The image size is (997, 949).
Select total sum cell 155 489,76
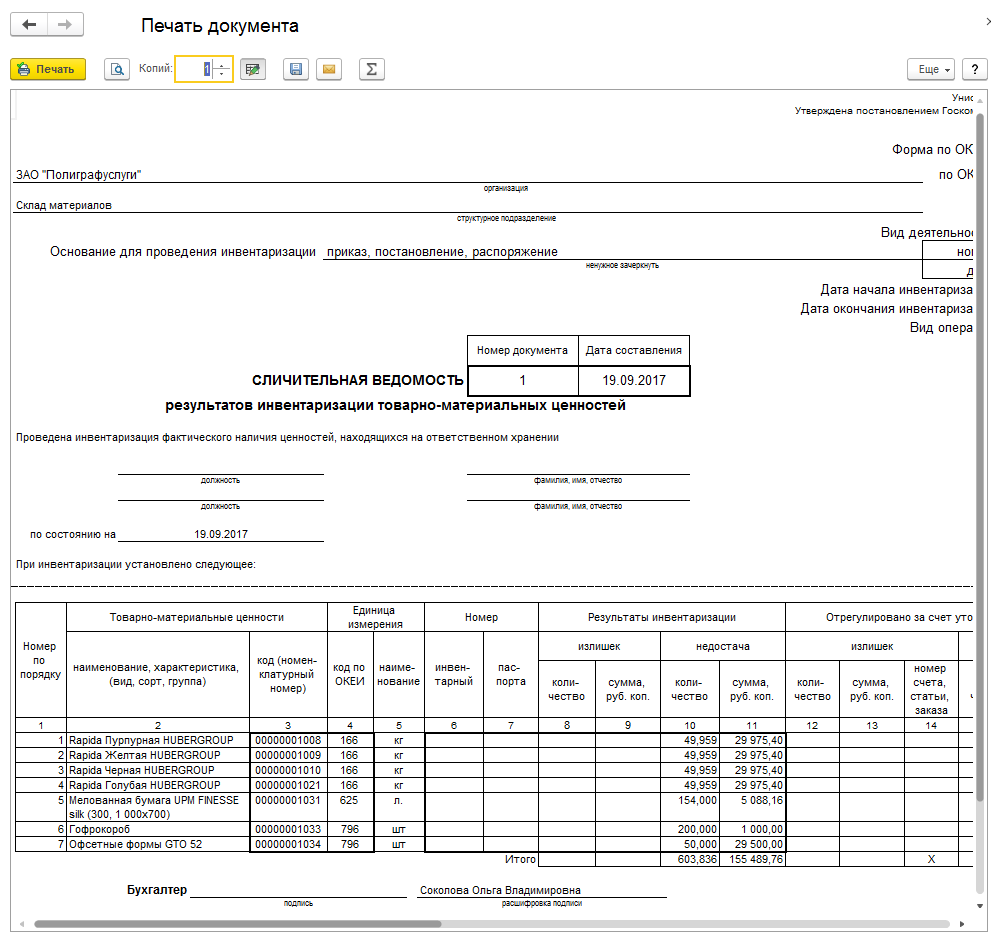pyautogui.click(x=752, y=859)
